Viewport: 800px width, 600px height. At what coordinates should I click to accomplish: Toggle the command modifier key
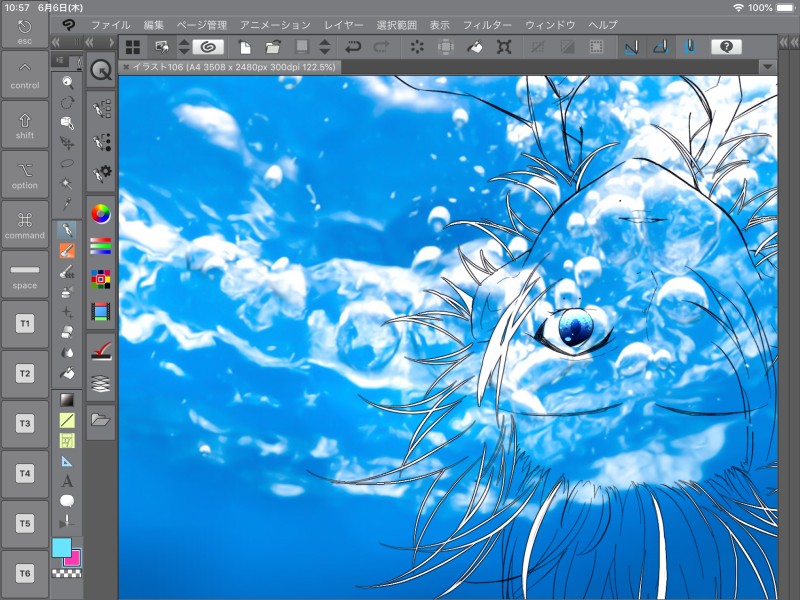coord(24,224)
